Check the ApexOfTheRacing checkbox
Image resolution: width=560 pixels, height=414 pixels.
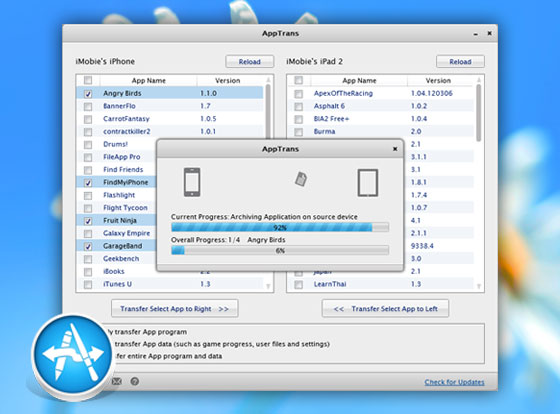point(299,94)
